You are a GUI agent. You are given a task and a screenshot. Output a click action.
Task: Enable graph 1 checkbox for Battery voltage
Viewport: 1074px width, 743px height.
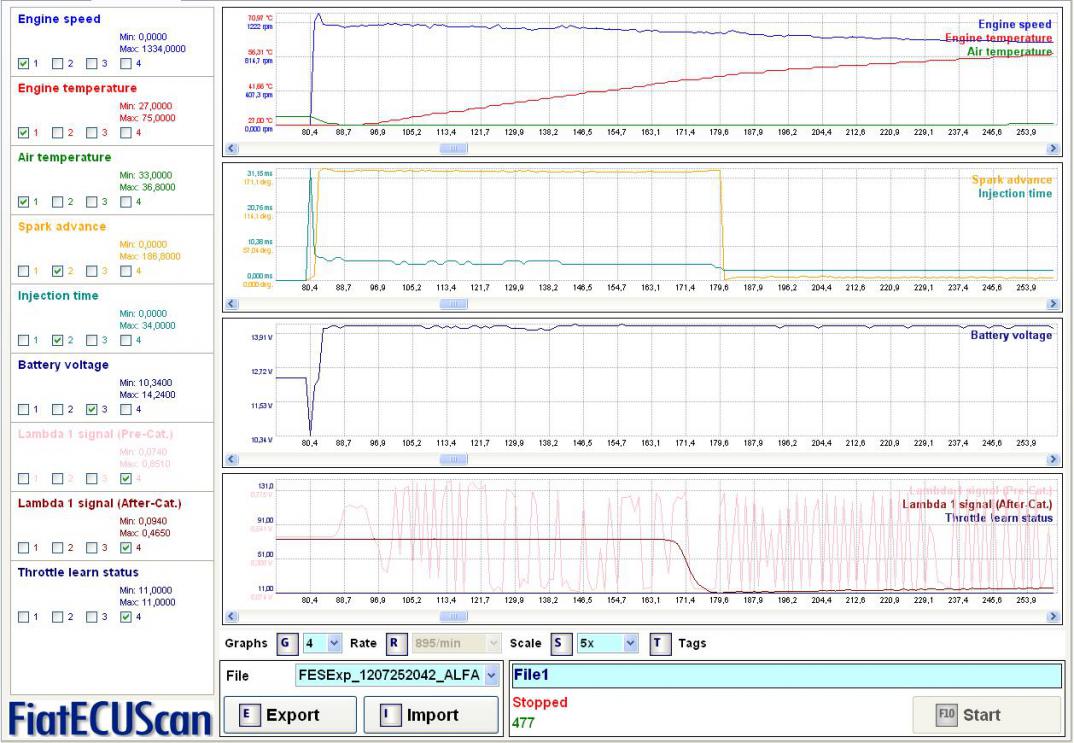click(x=24, y=408)
